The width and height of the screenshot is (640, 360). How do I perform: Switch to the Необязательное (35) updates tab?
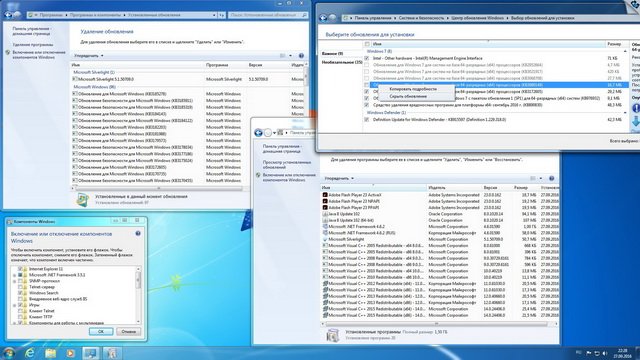click(342, 62)
